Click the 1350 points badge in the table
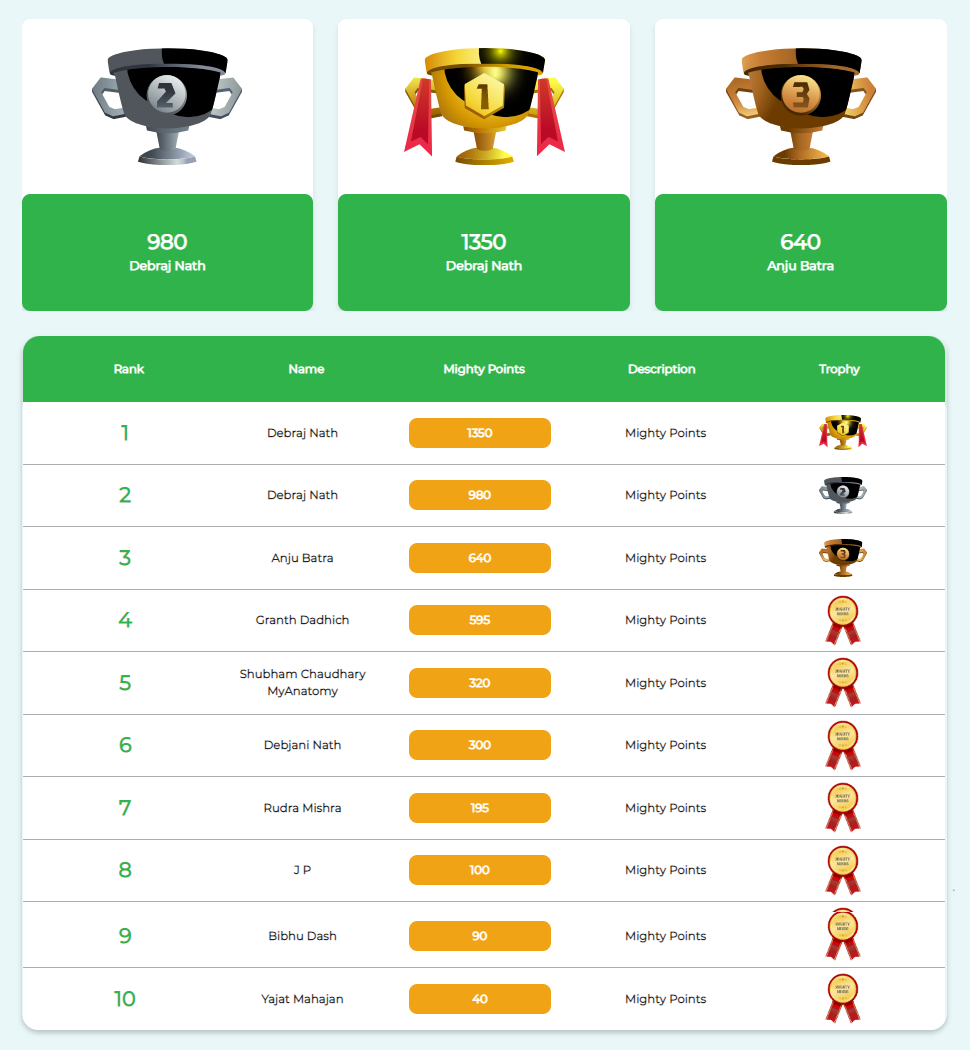The image size is (970, 1050). (x=480, y=433)
